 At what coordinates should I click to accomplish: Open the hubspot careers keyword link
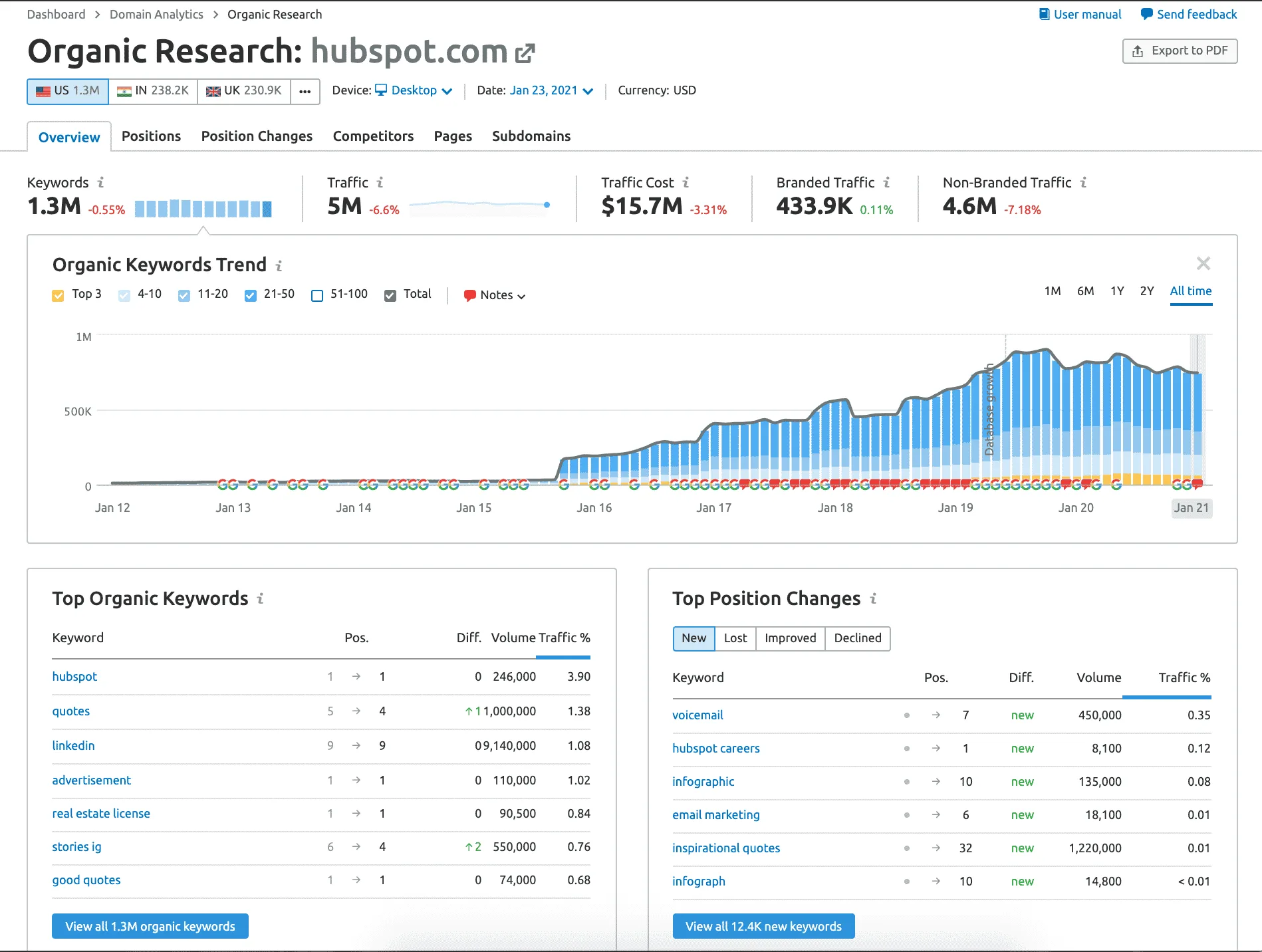pos(716,749)
